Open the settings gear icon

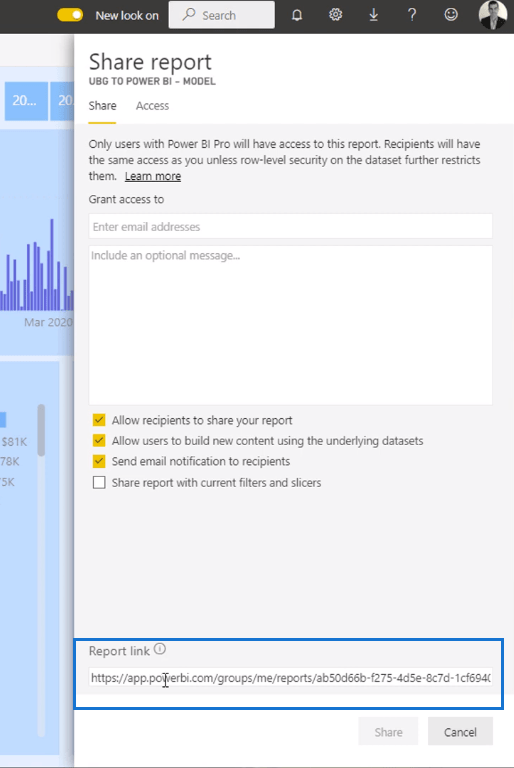(336, 15)
